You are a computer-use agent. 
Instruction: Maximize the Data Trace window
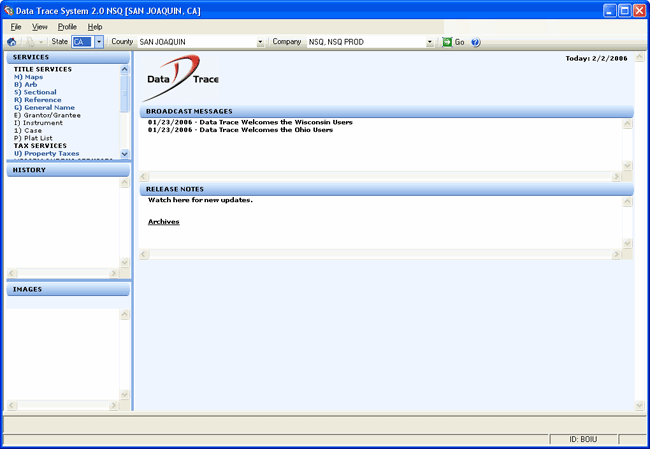tap(624, 11)
